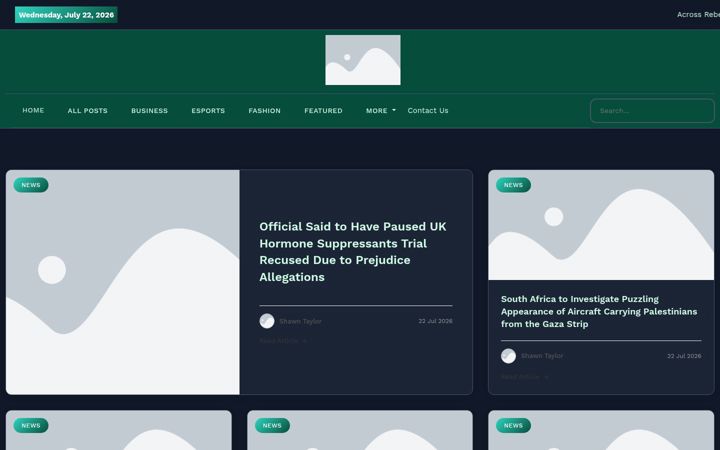The image size is (720, 450).
Task: Click the site logo image in header
Action: pyautogui.click(x=363, y=60)
